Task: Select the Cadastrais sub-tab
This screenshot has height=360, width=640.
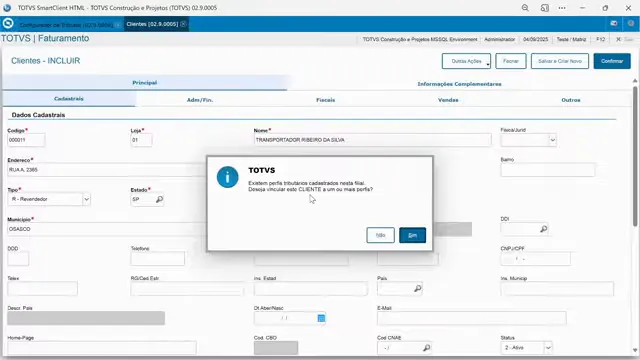Action: point(69,99)
